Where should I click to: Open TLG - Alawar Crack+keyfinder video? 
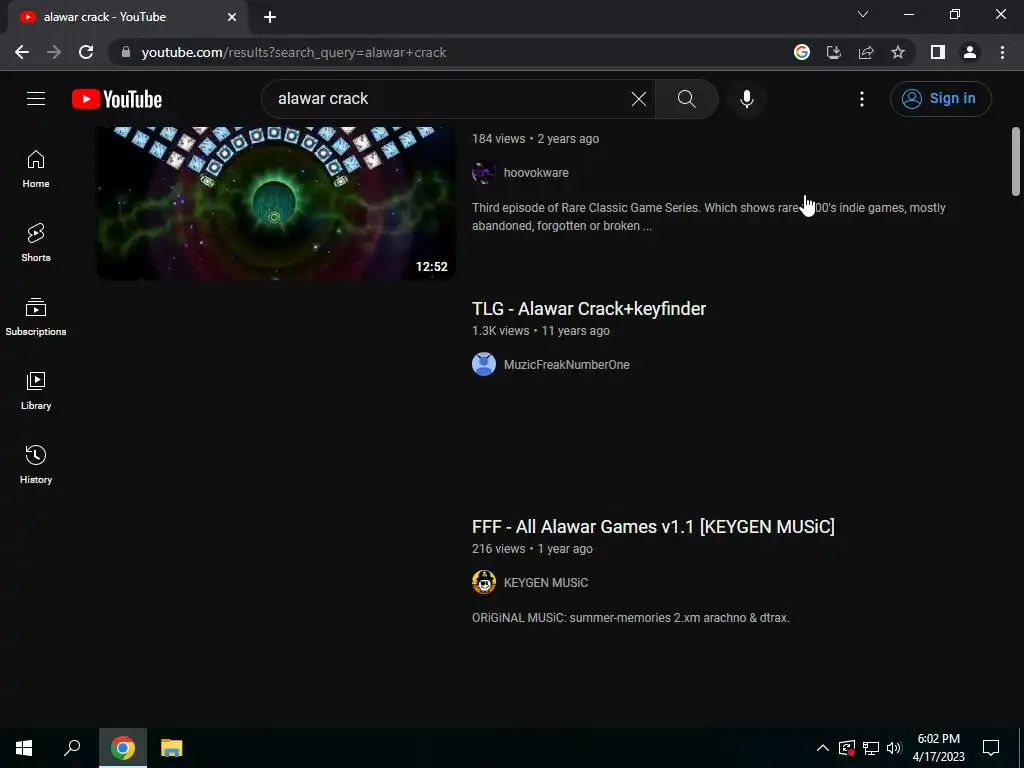coord(589,309)
